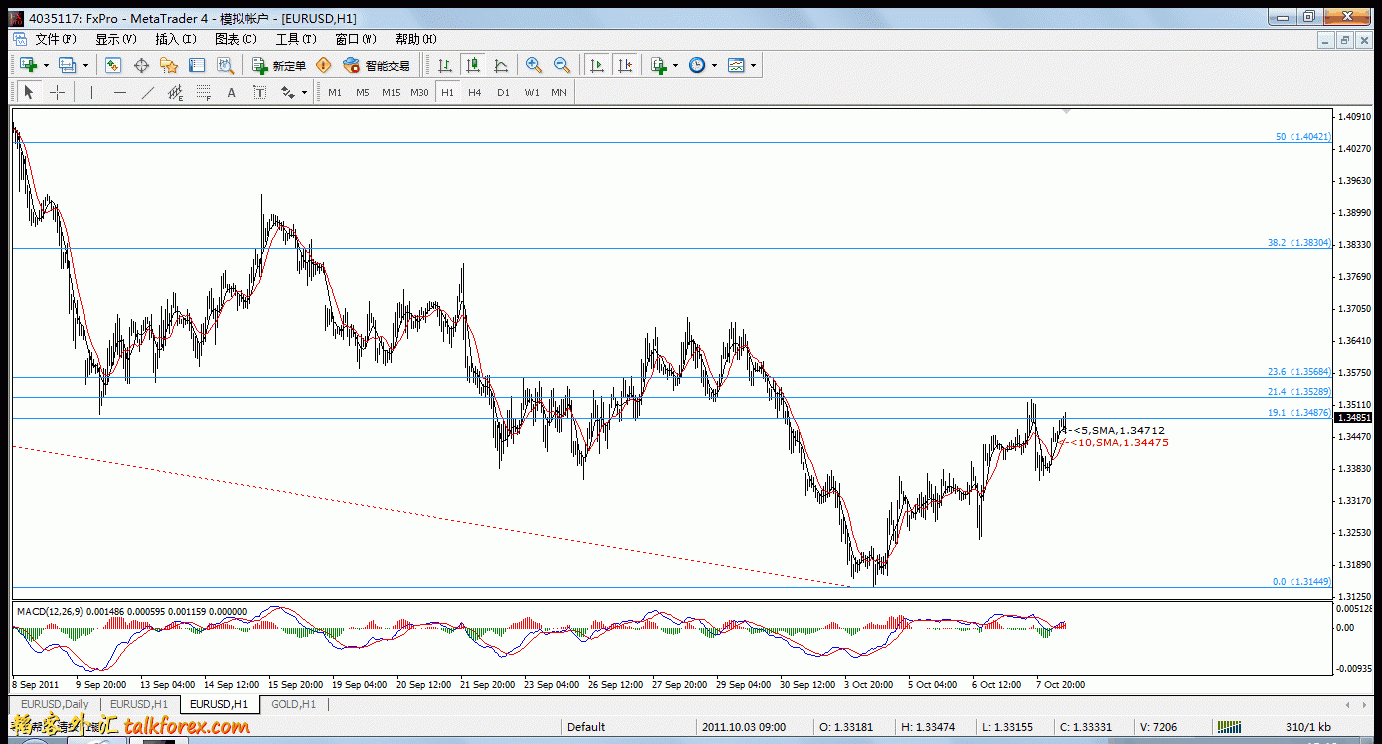
Task: Zoom out of the chart
Action: coord(562,65)
